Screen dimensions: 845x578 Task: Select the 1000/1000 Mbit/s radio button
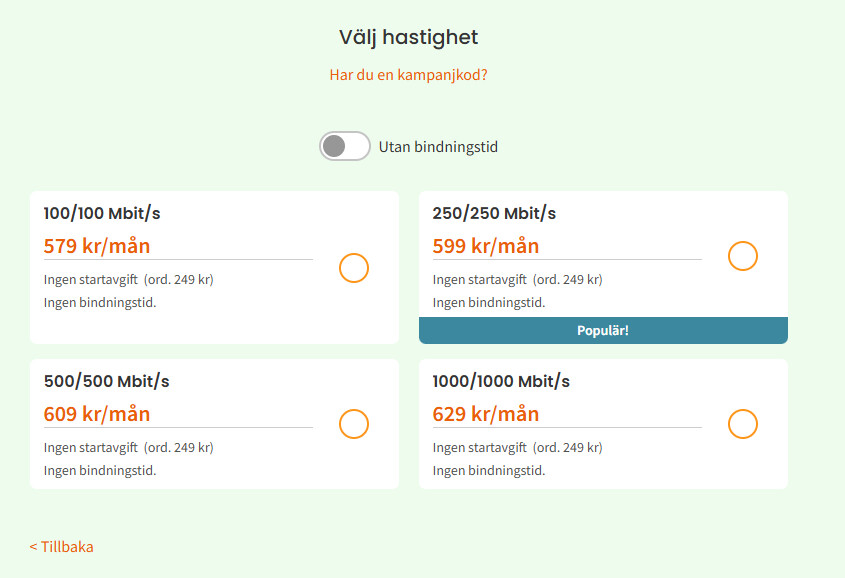pyautogui.click(x=743, y=424)
